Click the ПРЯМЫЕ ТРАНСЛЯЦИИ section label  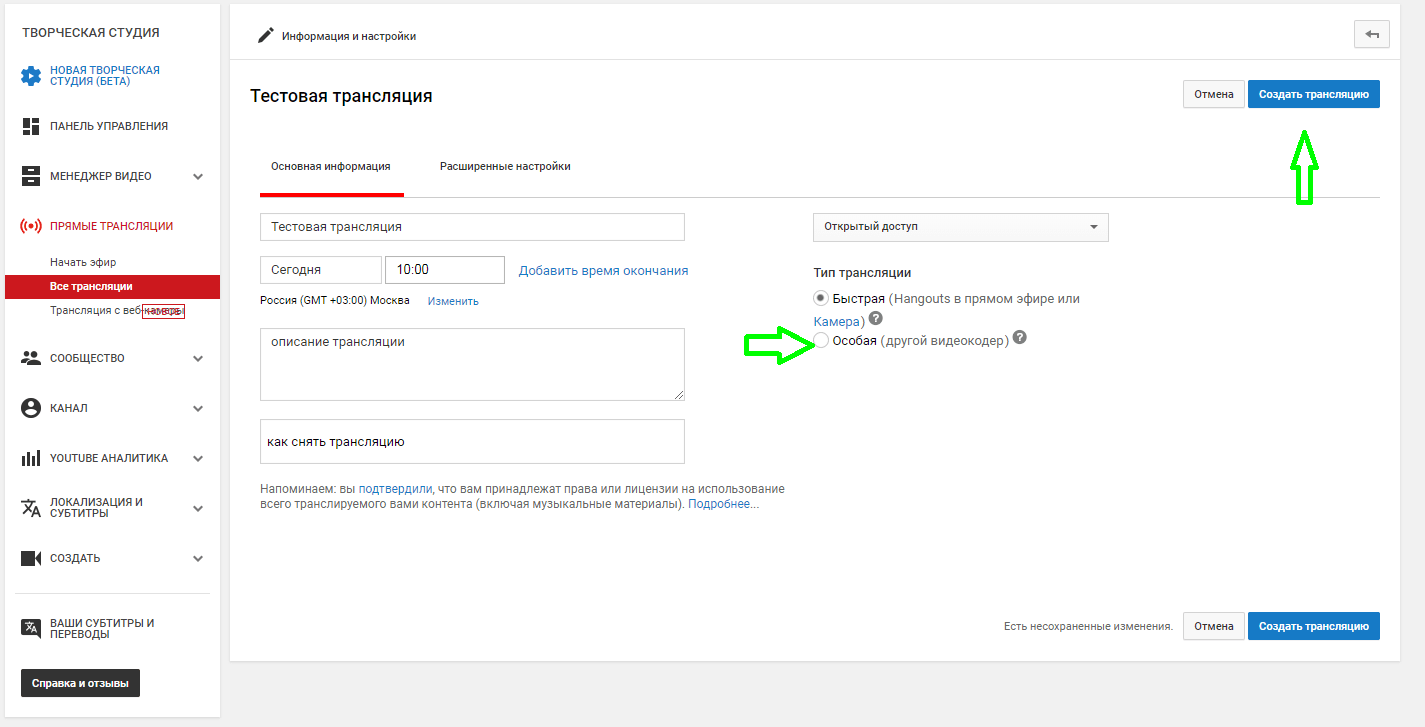pos(111,226)
